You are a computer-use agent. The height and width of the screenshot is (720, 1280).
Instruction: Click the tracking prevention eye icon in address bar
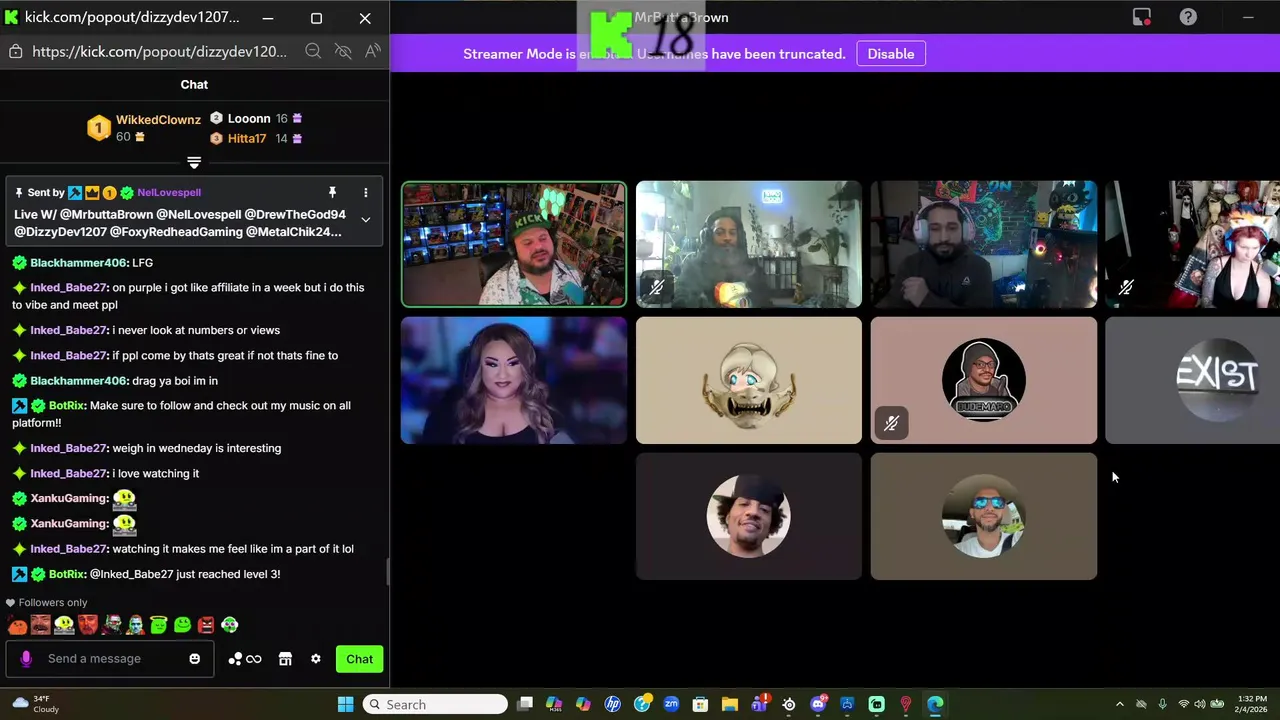click(x=343, y=51)
